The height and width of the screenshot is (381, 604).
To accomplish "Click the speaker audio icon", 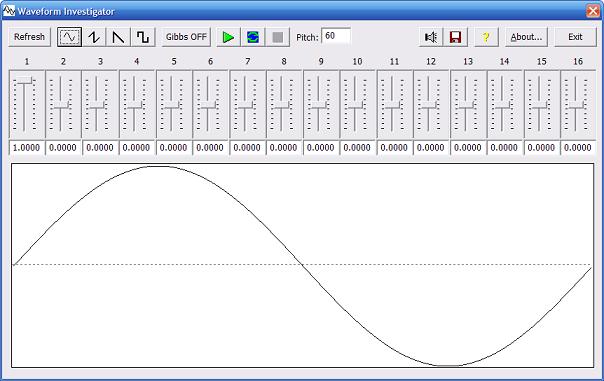I will pyautogui.click(x=431, y=37).
